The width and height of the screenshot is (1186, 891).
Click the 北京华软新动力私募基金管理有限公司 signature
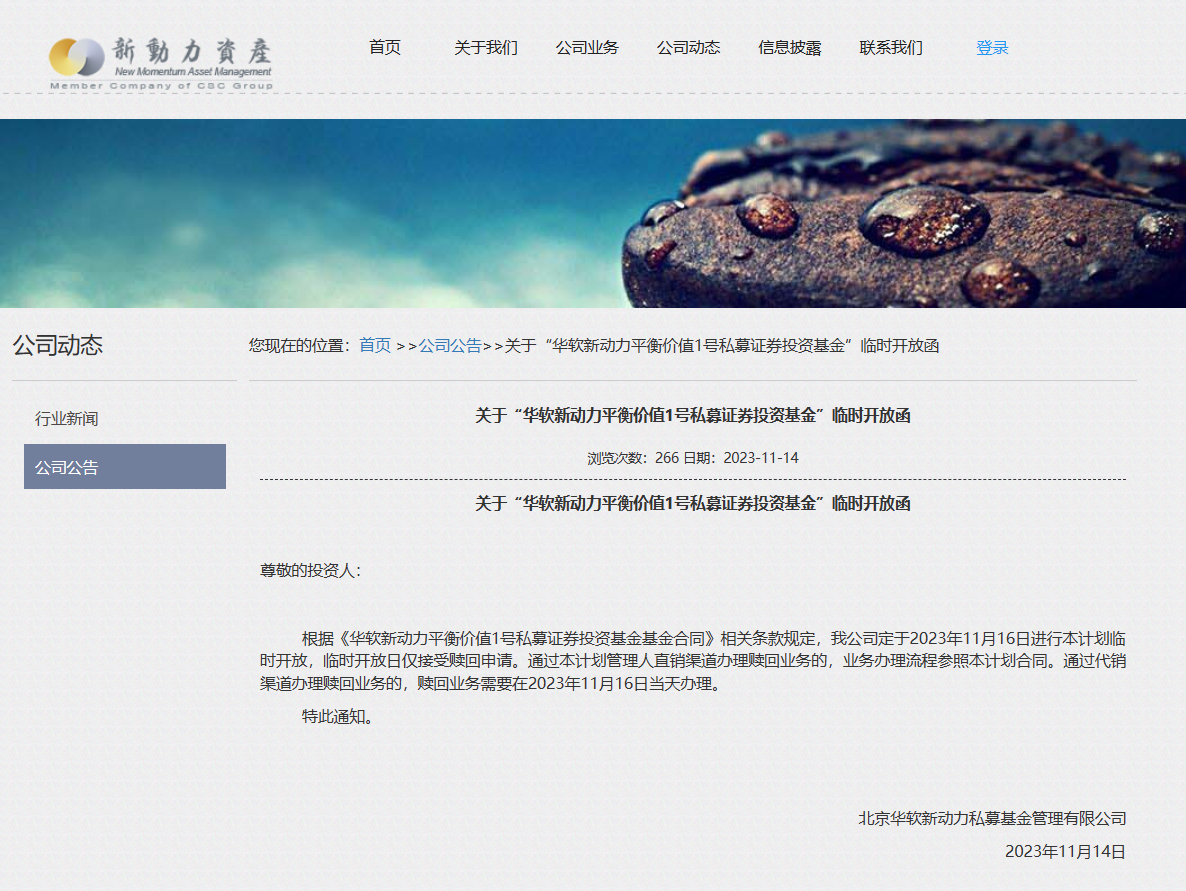(991, 818)
